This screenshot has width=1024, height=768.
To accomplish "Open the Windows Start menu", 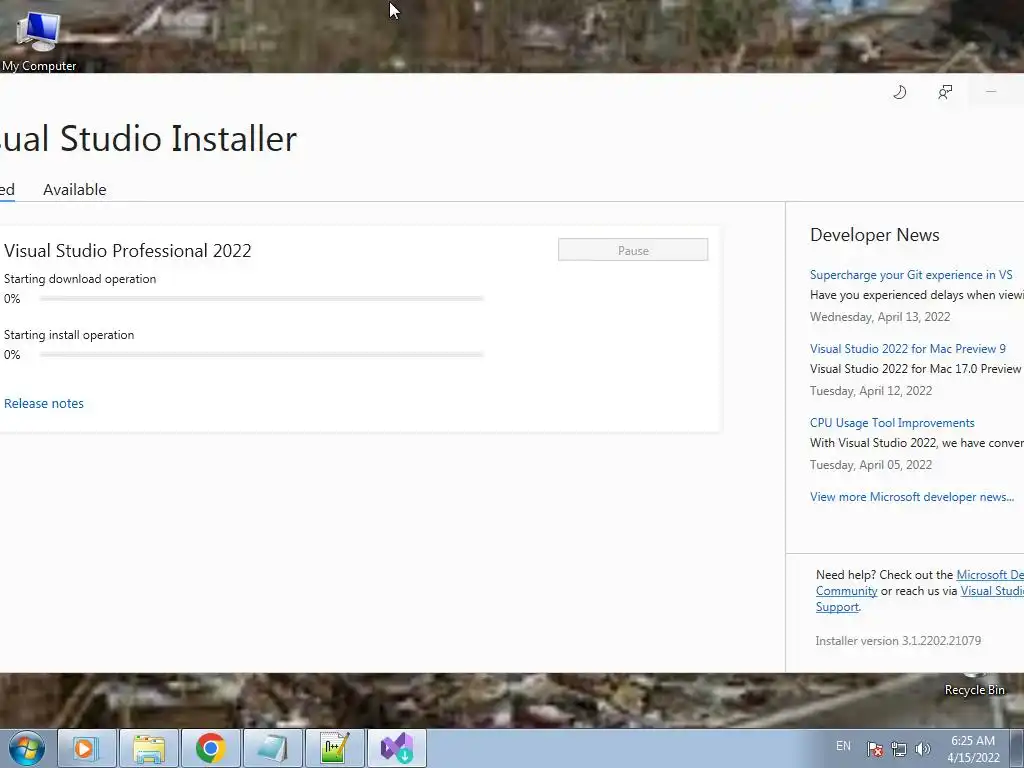I will click(27, 748).
